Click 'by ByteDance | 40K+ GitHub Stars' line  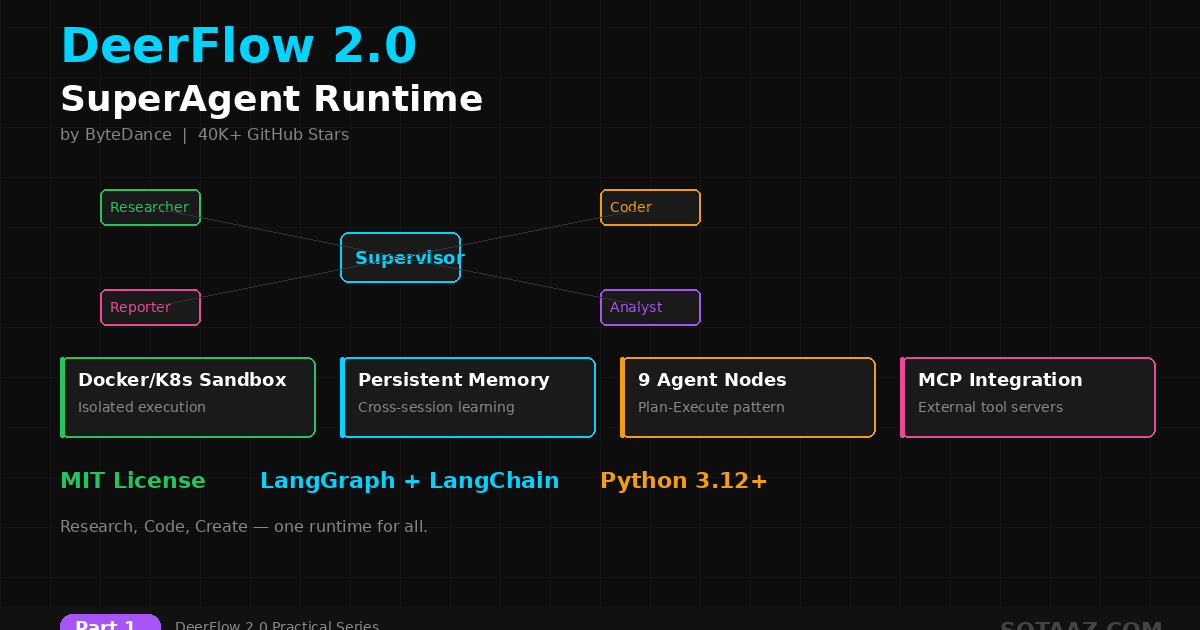(x=205, y=135)
